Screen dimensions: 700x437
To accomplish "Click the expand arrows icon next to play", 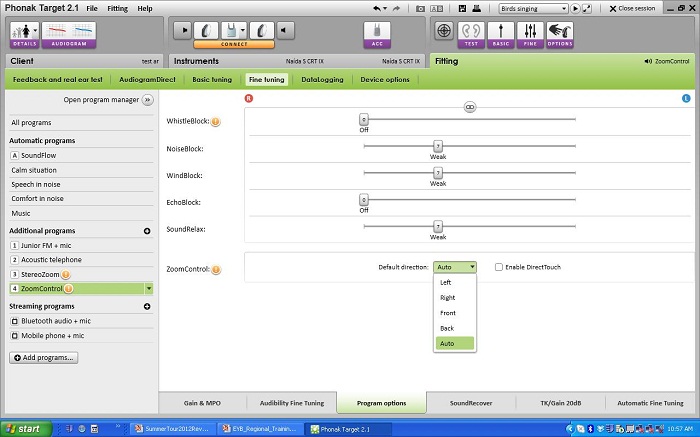I will [x=587, y=8].
